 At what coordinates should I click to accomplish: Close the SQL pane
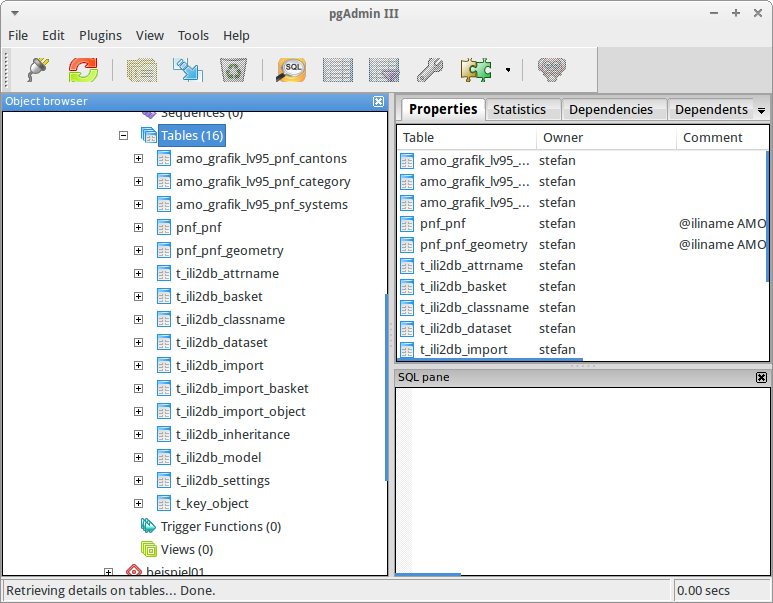tap(761, 377)
